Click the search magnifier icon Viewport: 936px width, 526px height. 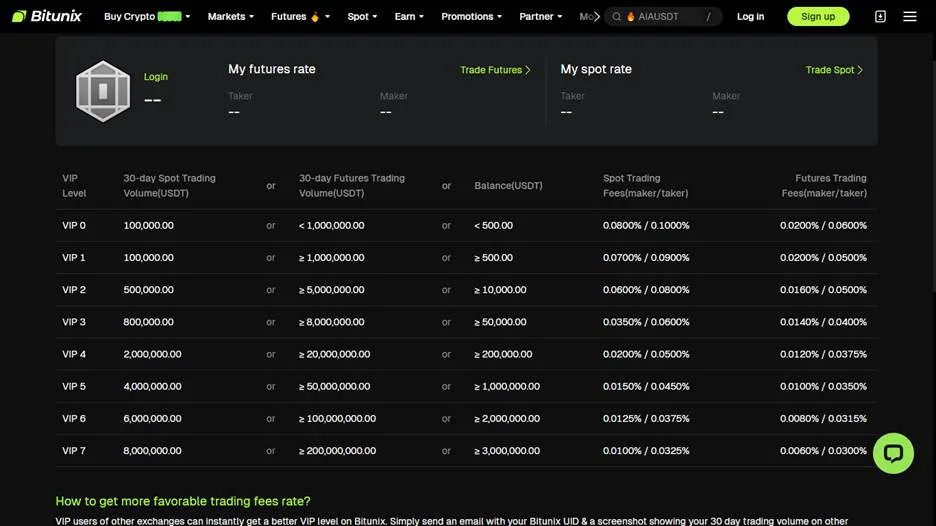point(617,17)
